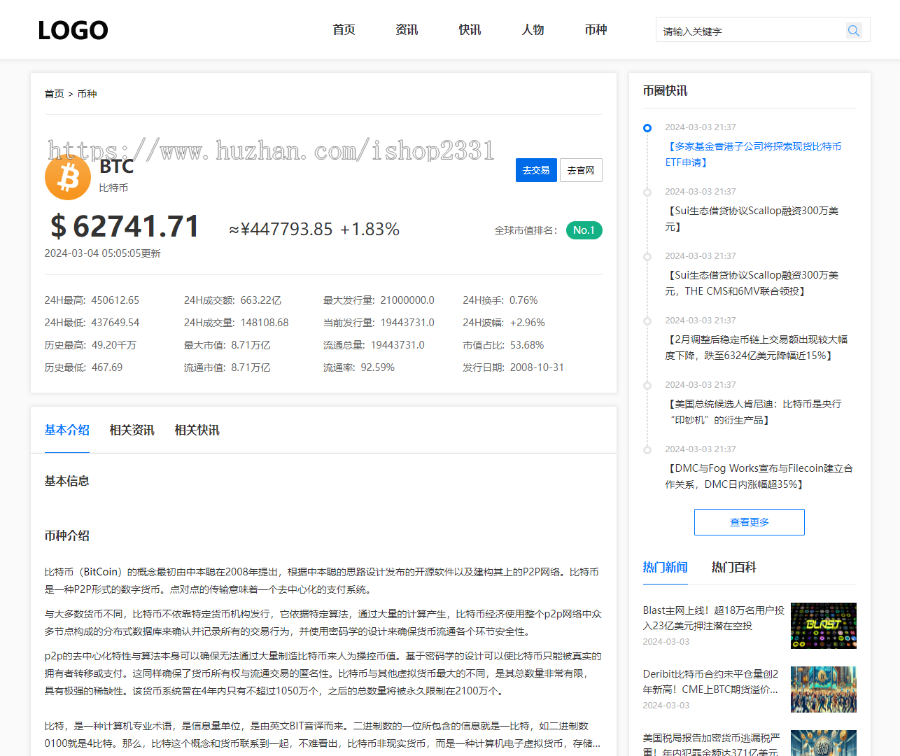900x756 pixels.
Task: Click the $ 62741.71 price value
Action: 125,226
